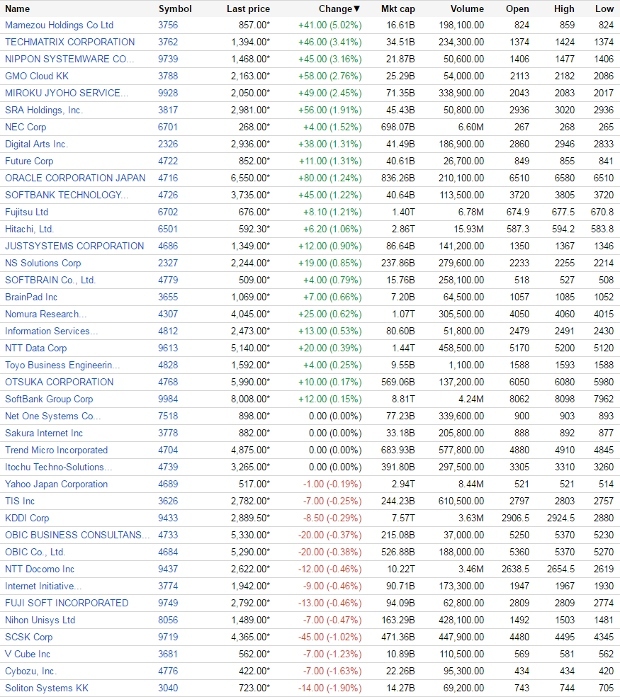Open FUJI SOFT INCORPORATED link

click(x=67, y=603)
